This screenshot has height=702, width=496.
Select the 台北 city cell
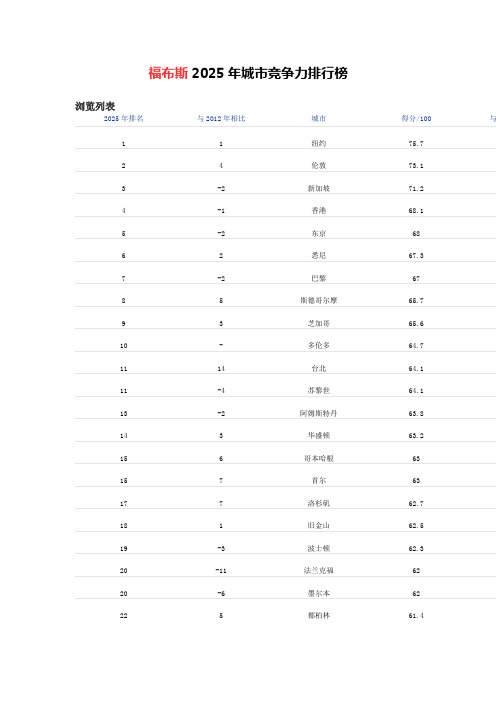click(319, 369)
